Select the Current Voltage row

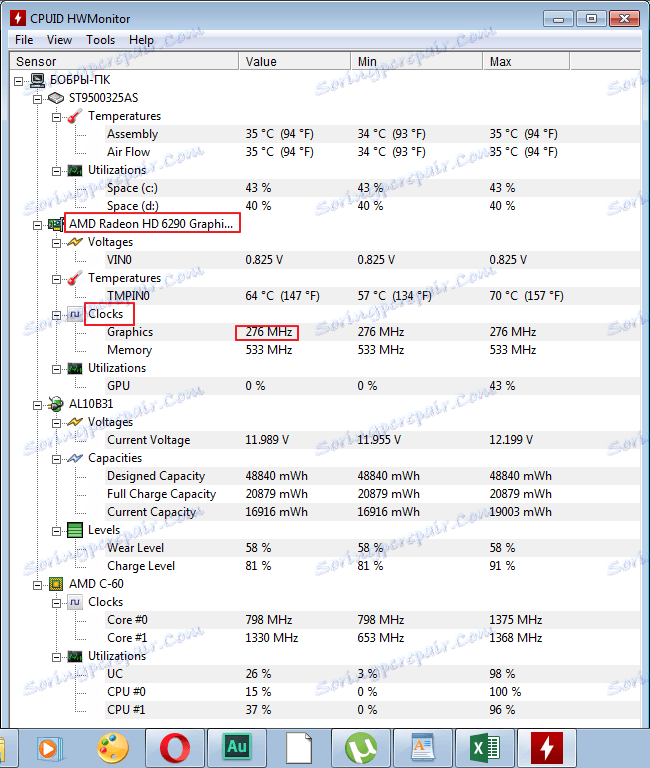coord(372,440)
